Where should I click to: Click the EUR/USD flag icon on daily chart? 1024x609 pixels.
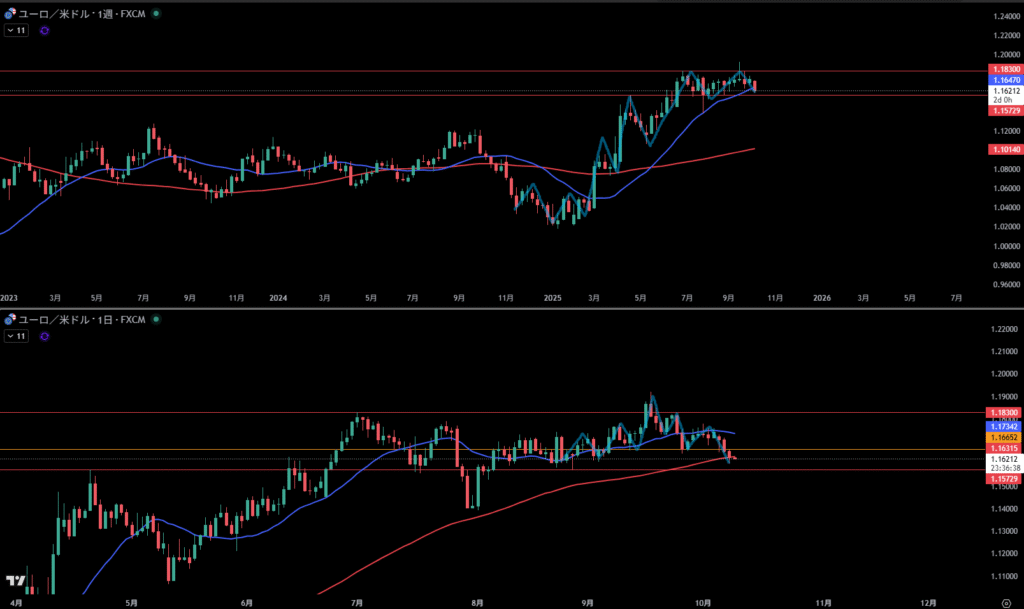click(10, 320)
